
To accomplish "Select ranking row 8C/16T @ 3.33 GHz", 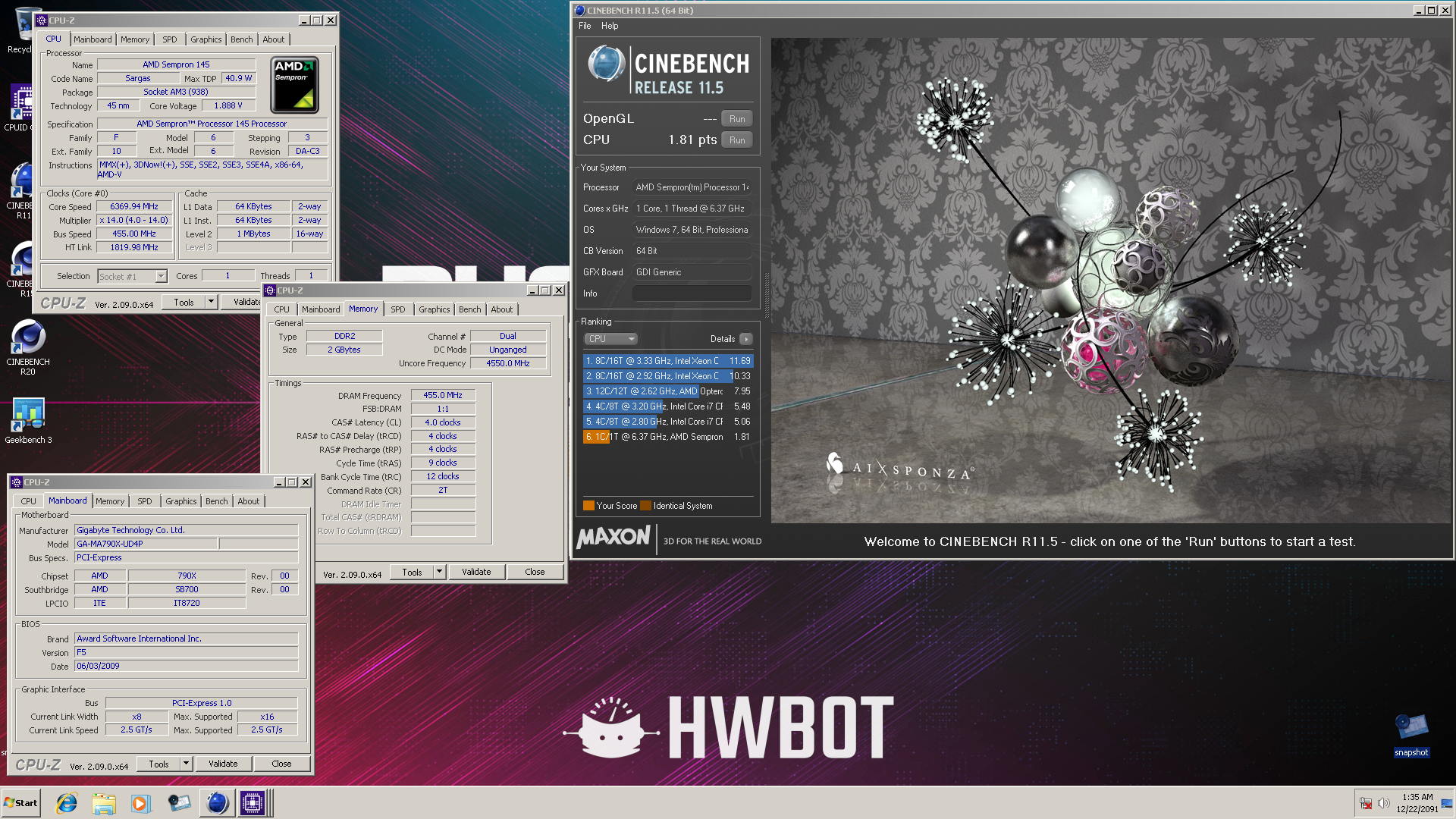I will (668, 361).
